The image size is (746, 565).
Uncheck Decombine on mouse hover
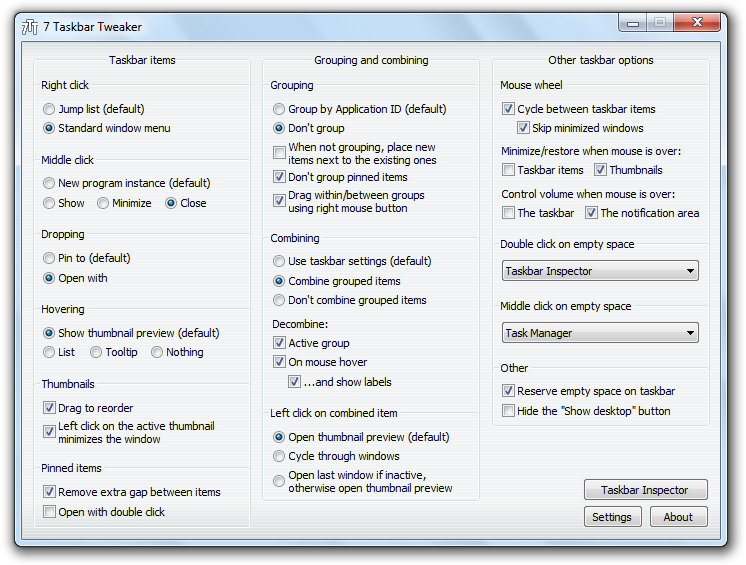pyautogui.click(x=279, y=362)
